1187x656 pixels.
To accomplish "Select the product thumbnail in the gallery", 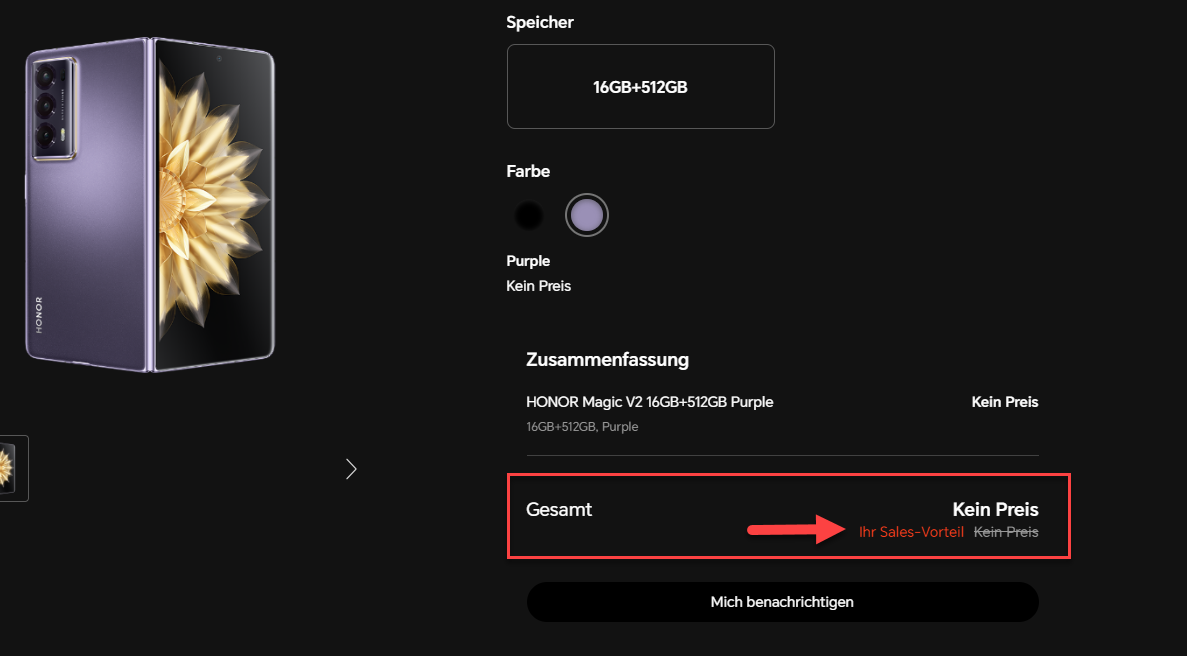I will (x=12, y=468).
